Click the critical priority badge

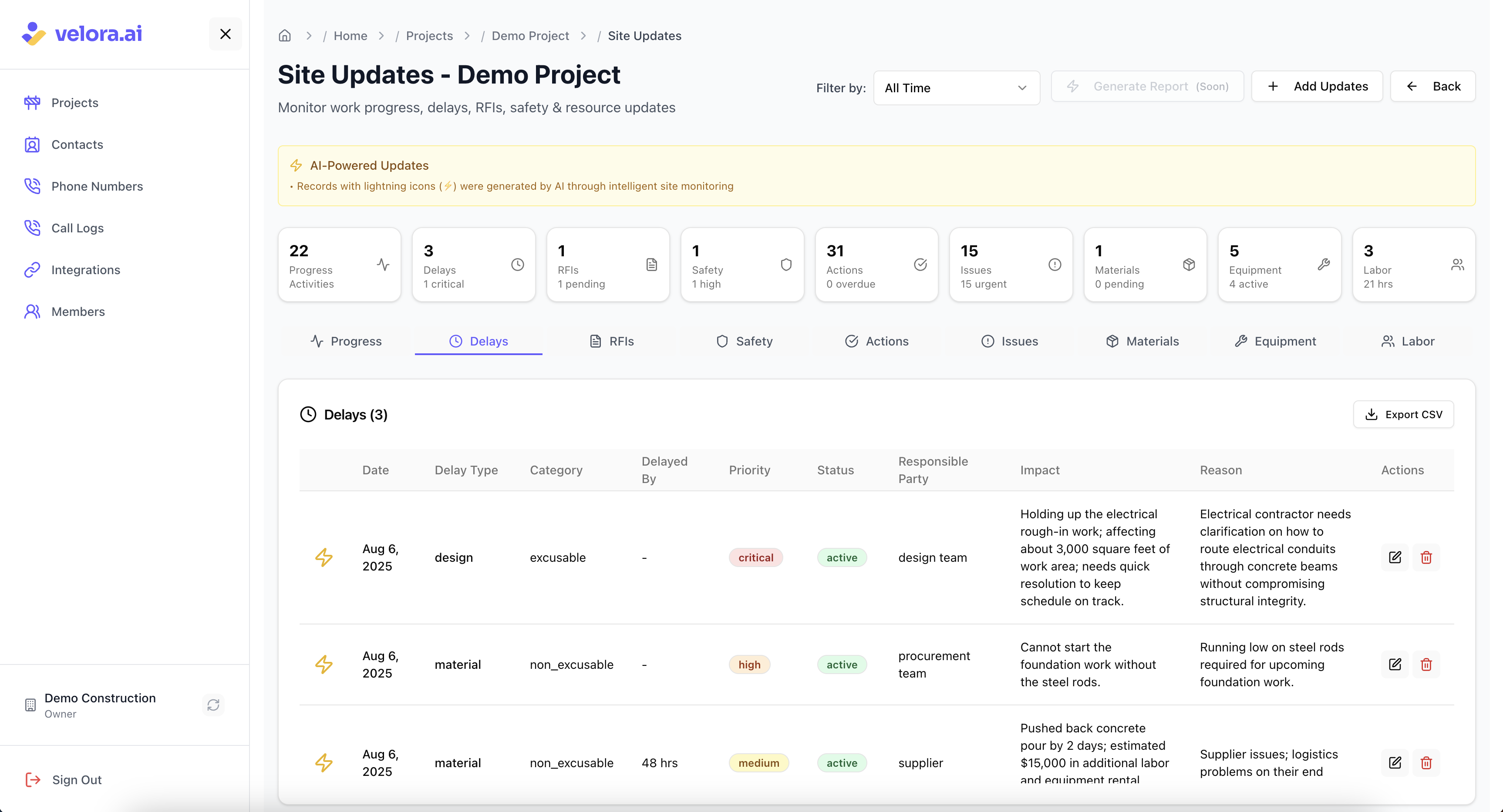tap(755, 558)
